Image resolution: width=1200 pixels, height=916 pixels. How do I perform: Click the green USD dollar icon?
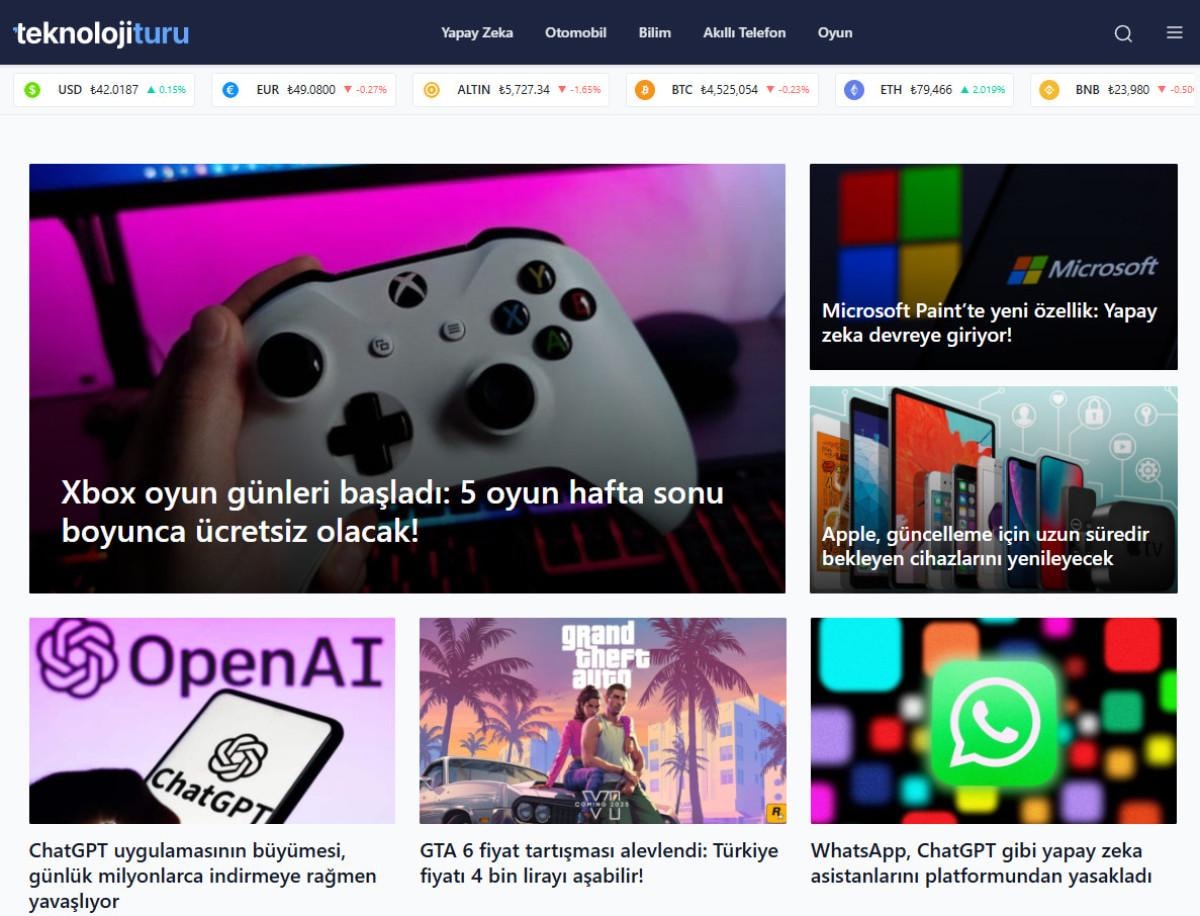pos(32,90)
